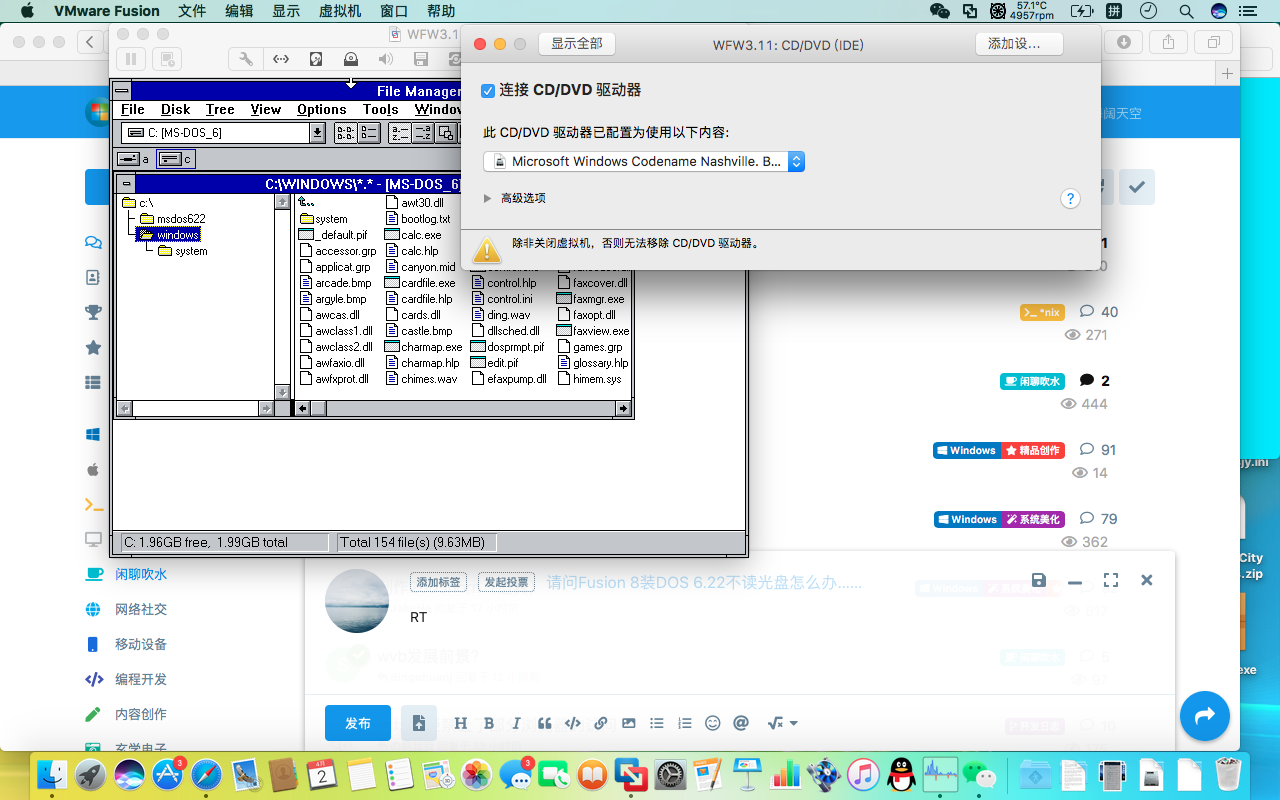The image size is (1280, 800).
Task: Insert a link in editor
Action: click(x=601, y=723)
